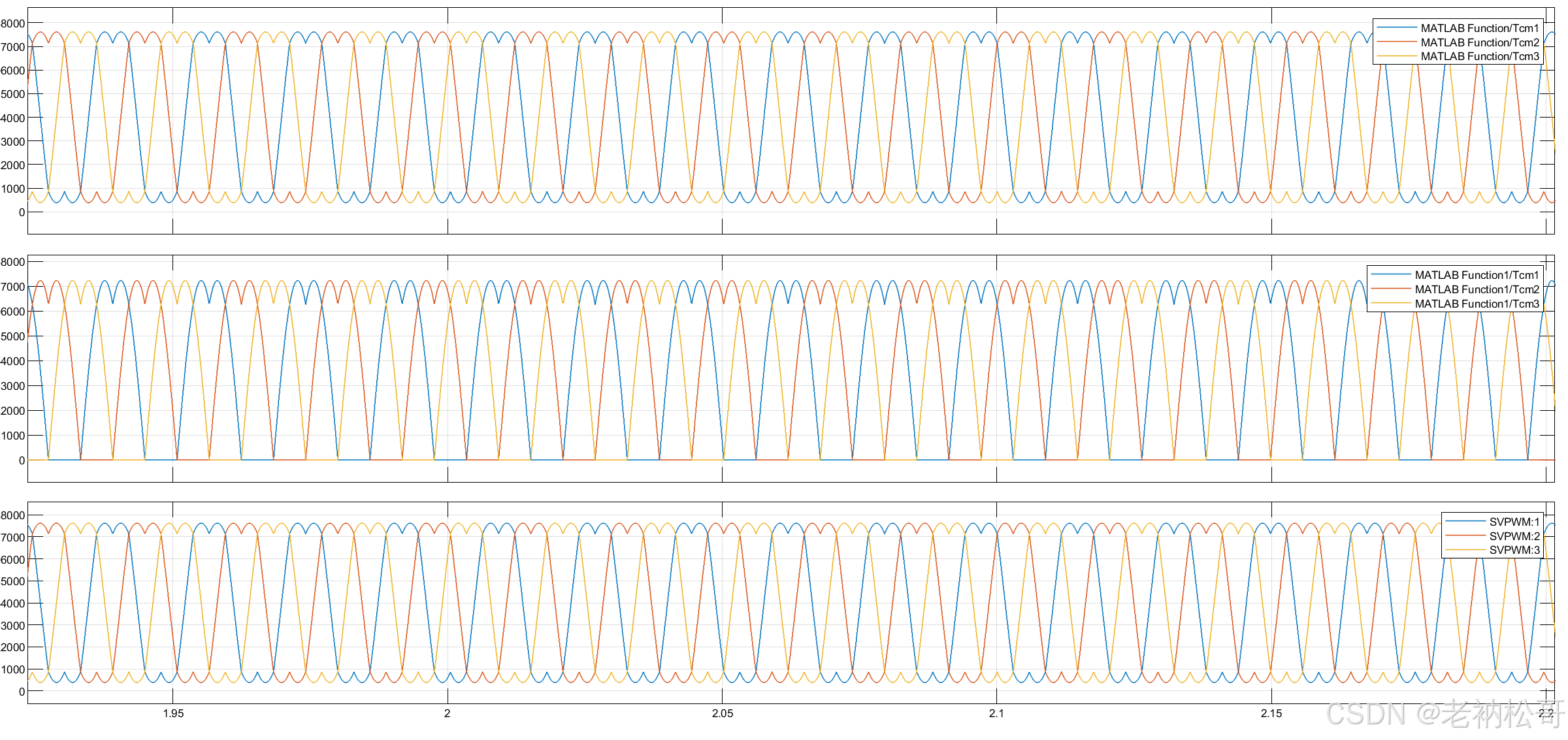The width and height of the screenshot is (1568, 740).
Task: Toggle MATLAB Function/Tcm2 legend entry in top plot
Action: 1479,42
